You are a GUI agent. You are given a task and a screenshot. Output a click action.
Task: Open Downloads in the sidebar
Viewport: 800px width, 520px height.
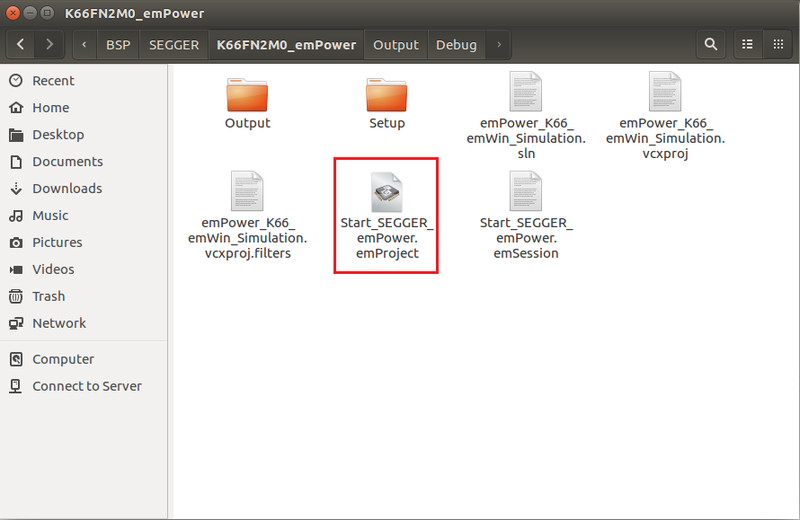click(67, 188)
